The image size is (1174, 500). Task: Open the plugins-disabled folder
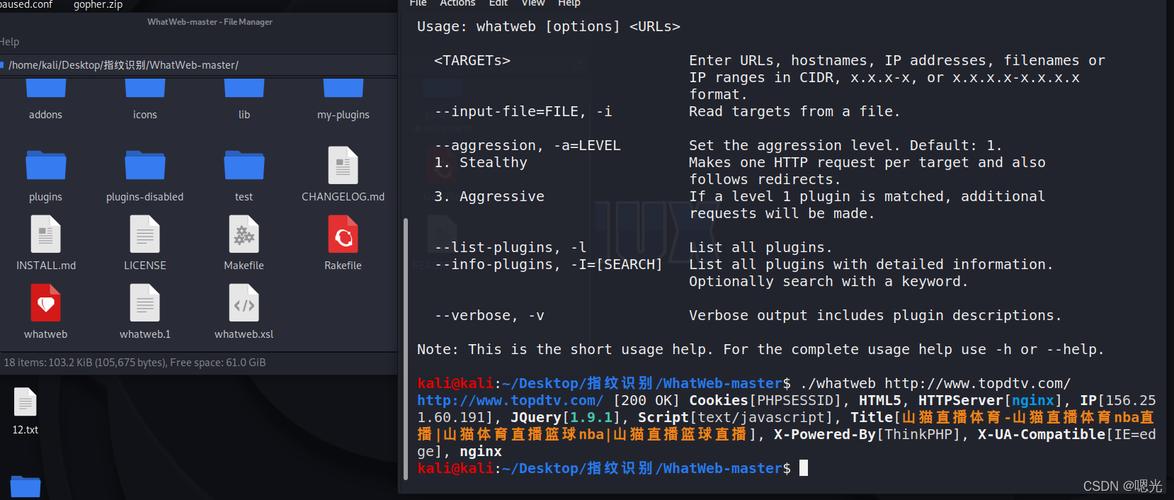pos(145,165)
